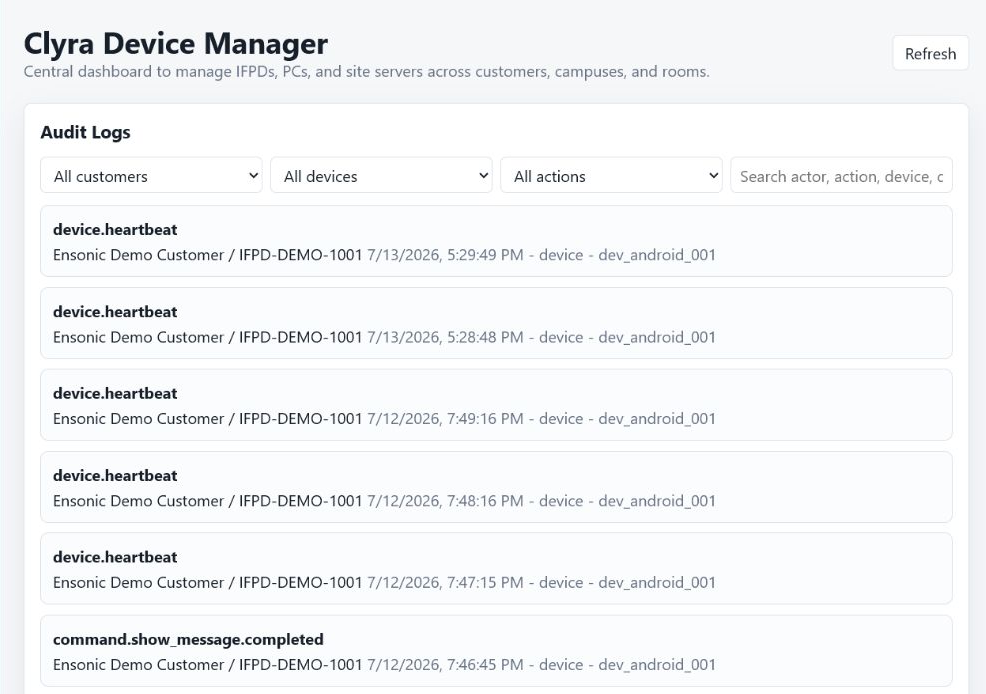The height and width of the screenshot is (694, 986).
Task: Select the heartbeat log from 7:48:16 PM
Action: coord(496,487)
